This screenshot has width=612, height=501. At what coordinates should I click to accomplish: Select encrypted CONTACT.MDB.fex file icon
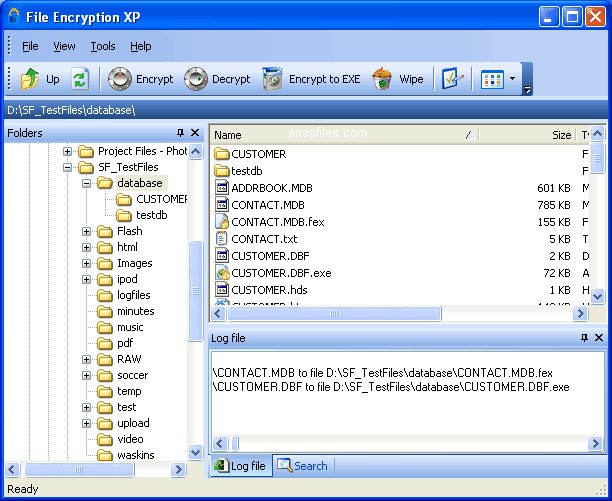pos(222,222)
